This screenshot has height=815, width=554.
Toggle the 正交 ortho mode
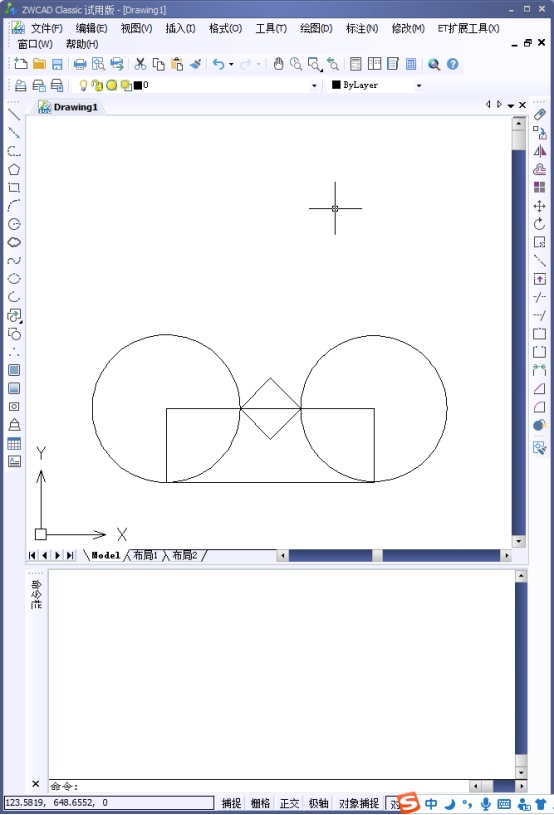click(x=289, y=803)
